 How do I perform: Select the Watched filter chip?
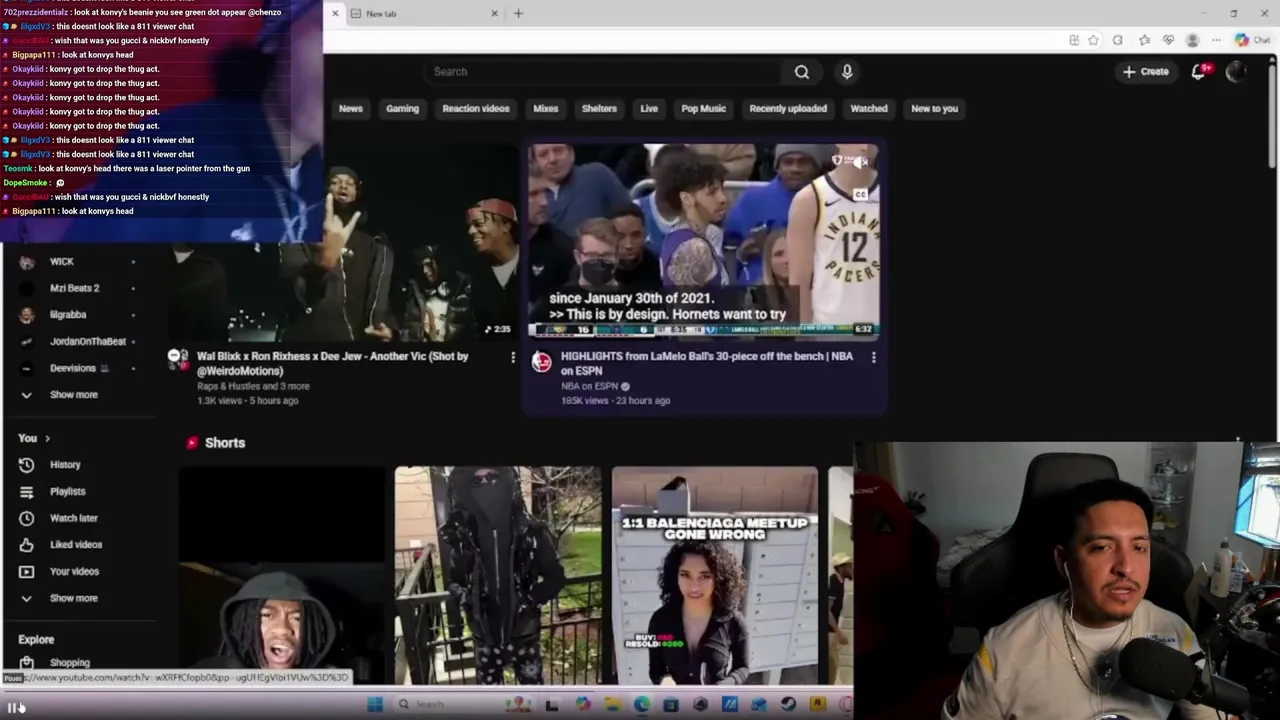(869, 109)
